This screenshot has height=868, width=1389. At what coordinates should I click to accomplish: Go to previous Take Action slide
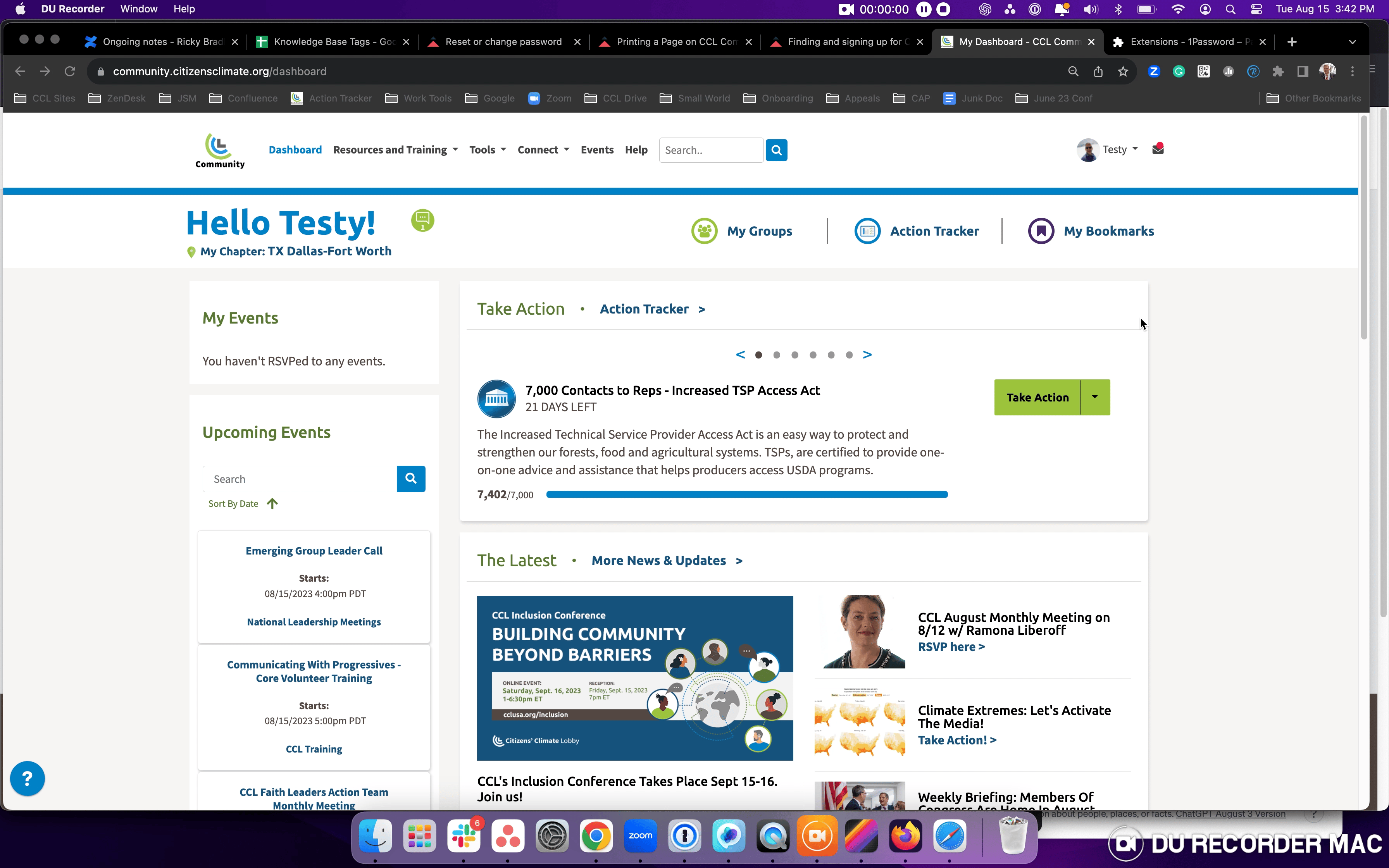pyautogui.click(x=740, y=355)
